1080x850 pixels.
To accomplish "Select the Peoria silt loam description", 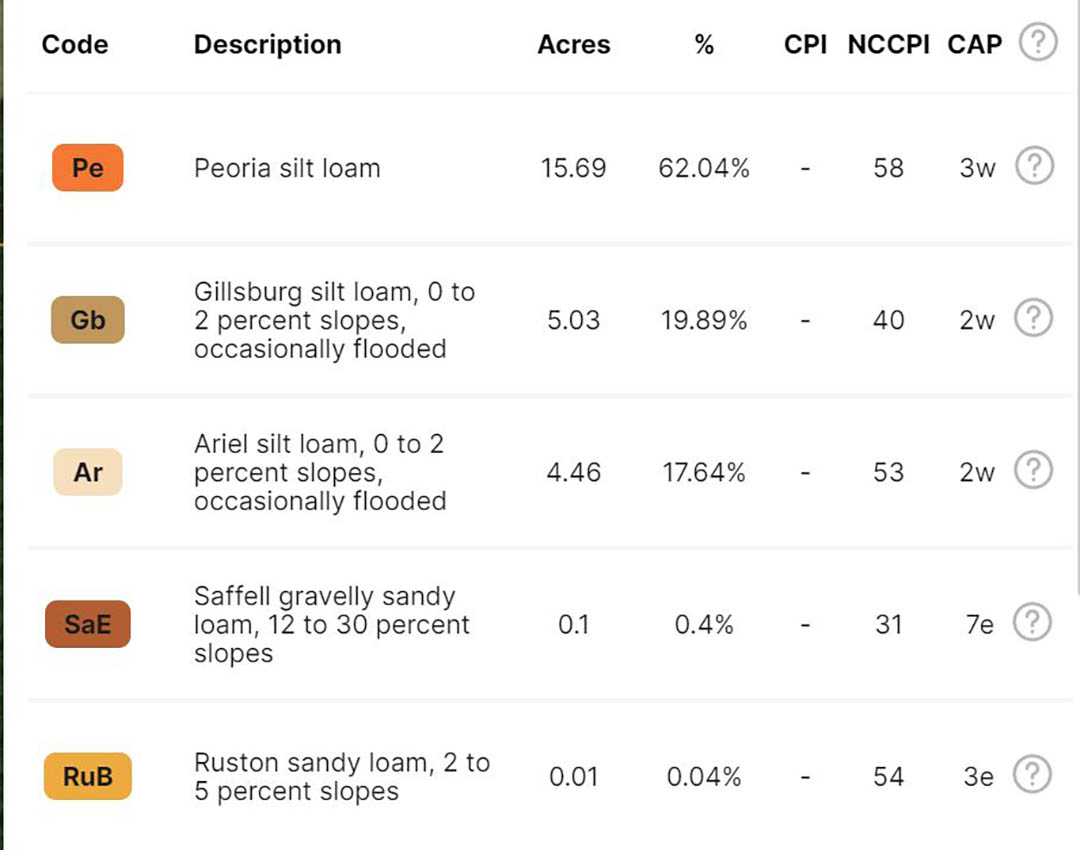I will point(287,168).
